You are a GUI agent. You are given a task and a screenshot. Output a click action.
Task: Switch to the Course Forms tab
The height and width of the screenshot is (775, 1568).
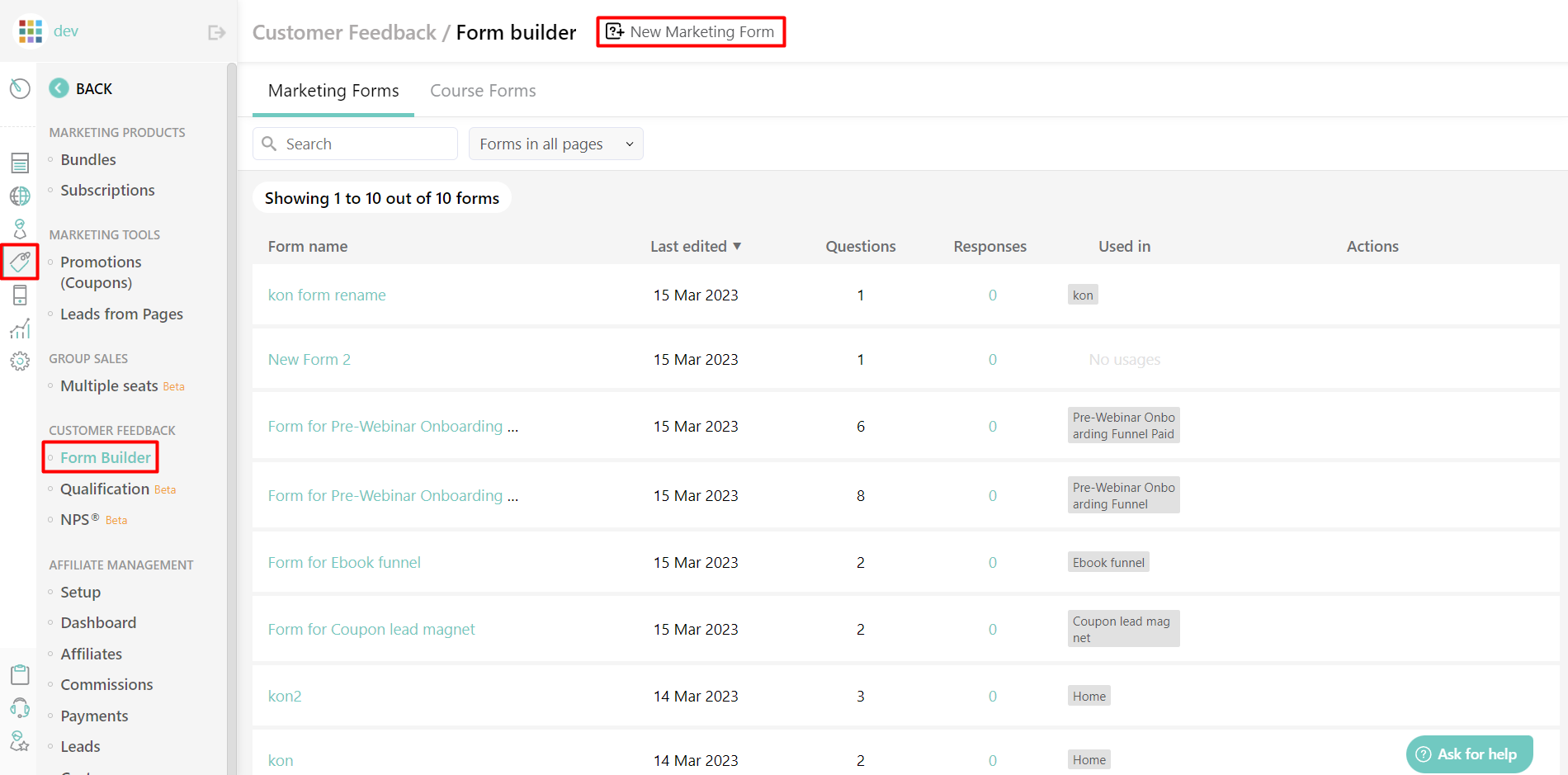(x=483, y=91)
